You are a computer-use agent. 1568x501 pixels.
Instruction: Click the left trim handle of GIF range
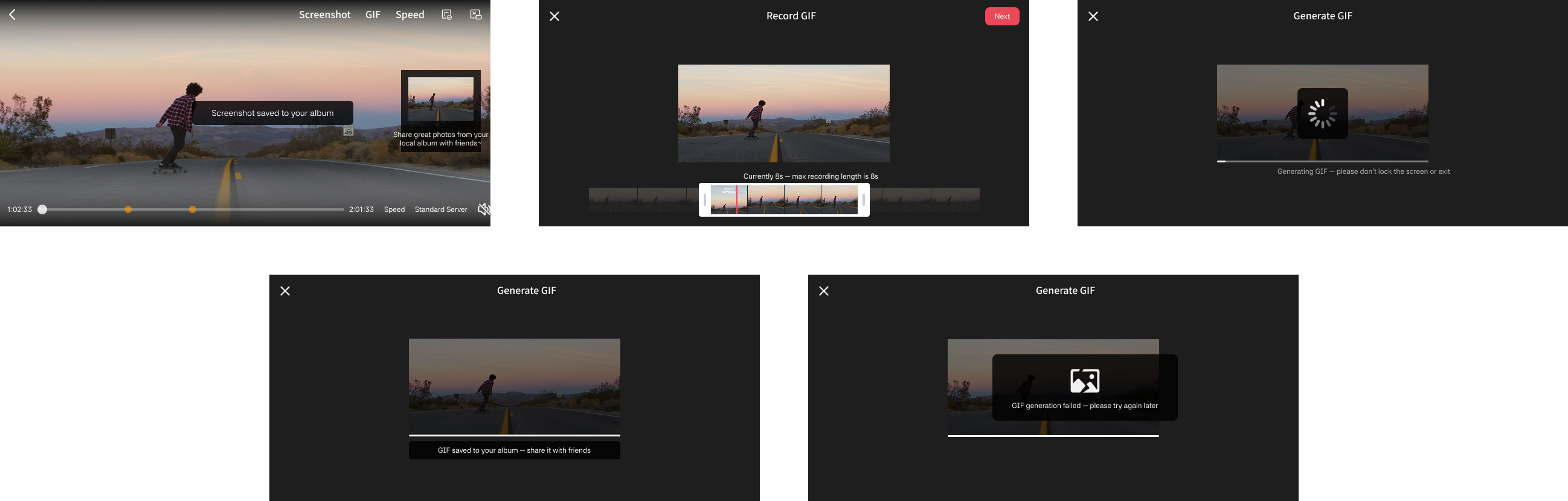(x=705, y=199)
